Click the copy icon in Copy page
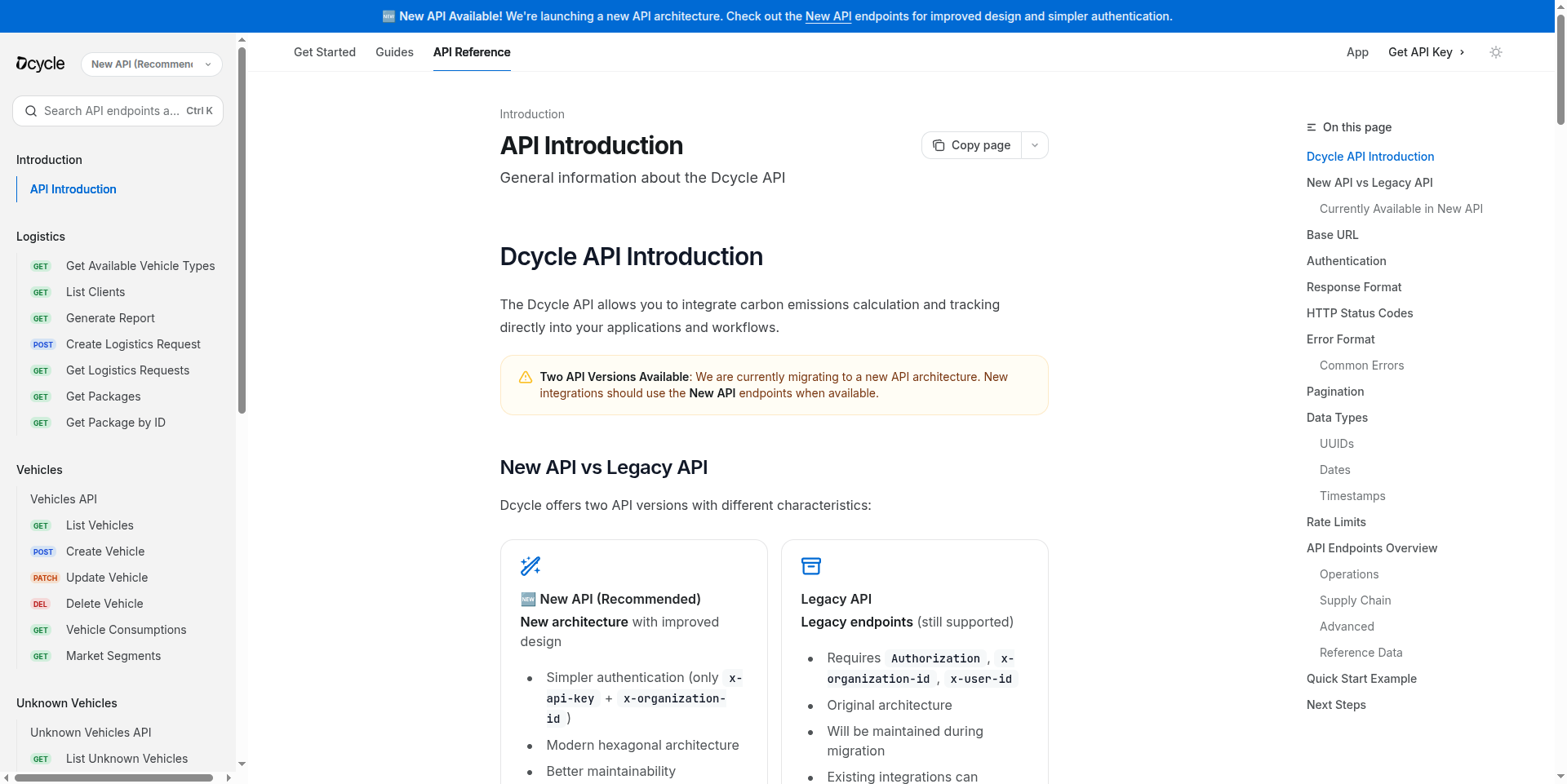The height and width of the screenshot is (784, 1567). pyautogui.click(x=939, y=145)
